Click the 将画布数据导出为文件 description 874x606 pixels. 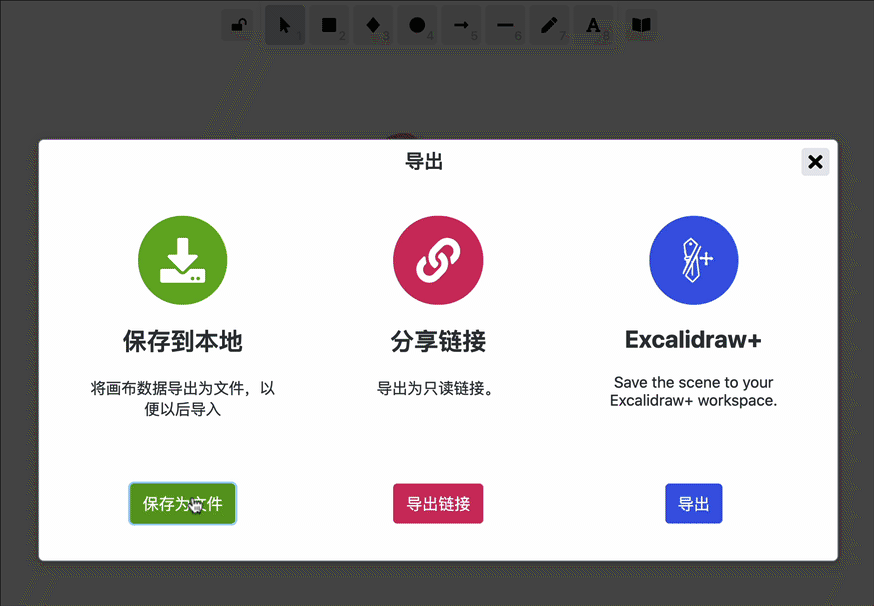(183, 399)
